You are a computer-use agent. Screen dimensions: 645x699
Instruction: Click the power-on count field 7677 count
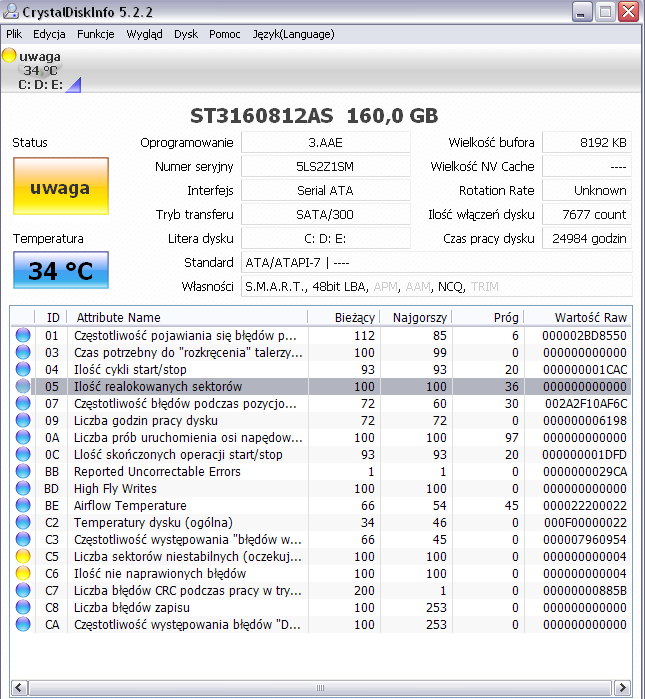(587, 215)
